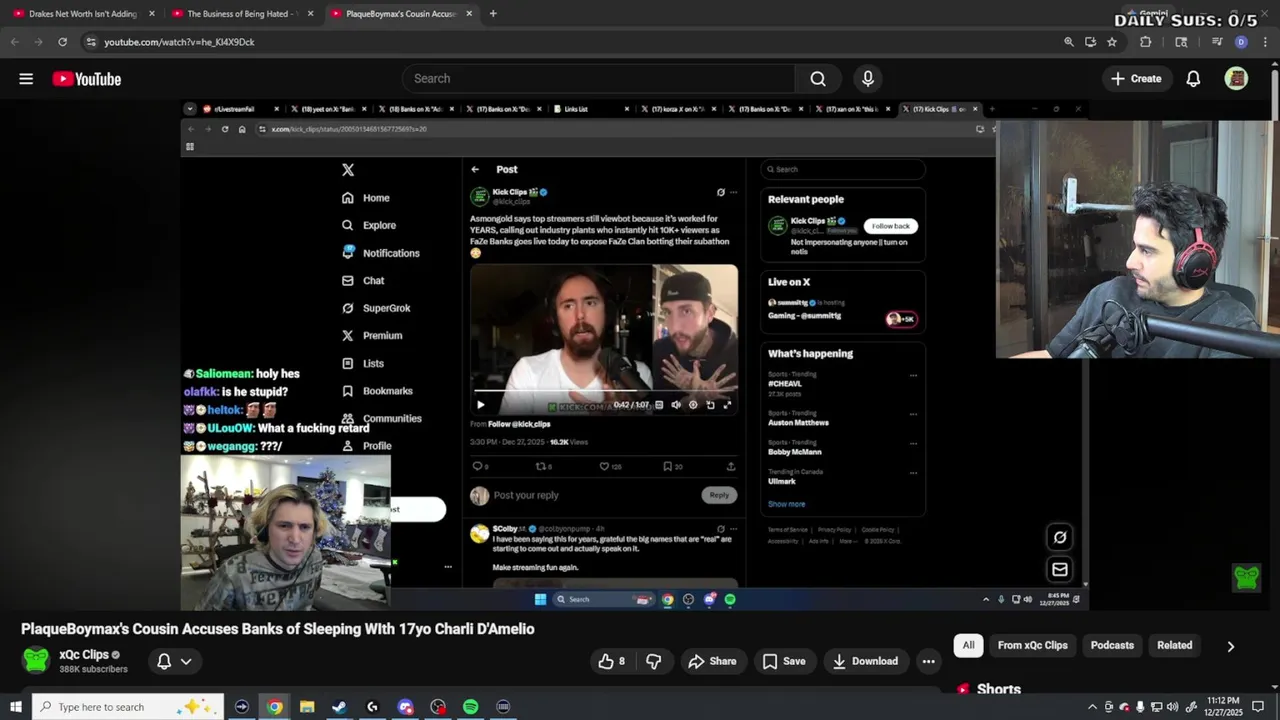Screen dimensions: 1280x720
Task: Open more actions three-dot menu under video
Action: tap(928, 661)
